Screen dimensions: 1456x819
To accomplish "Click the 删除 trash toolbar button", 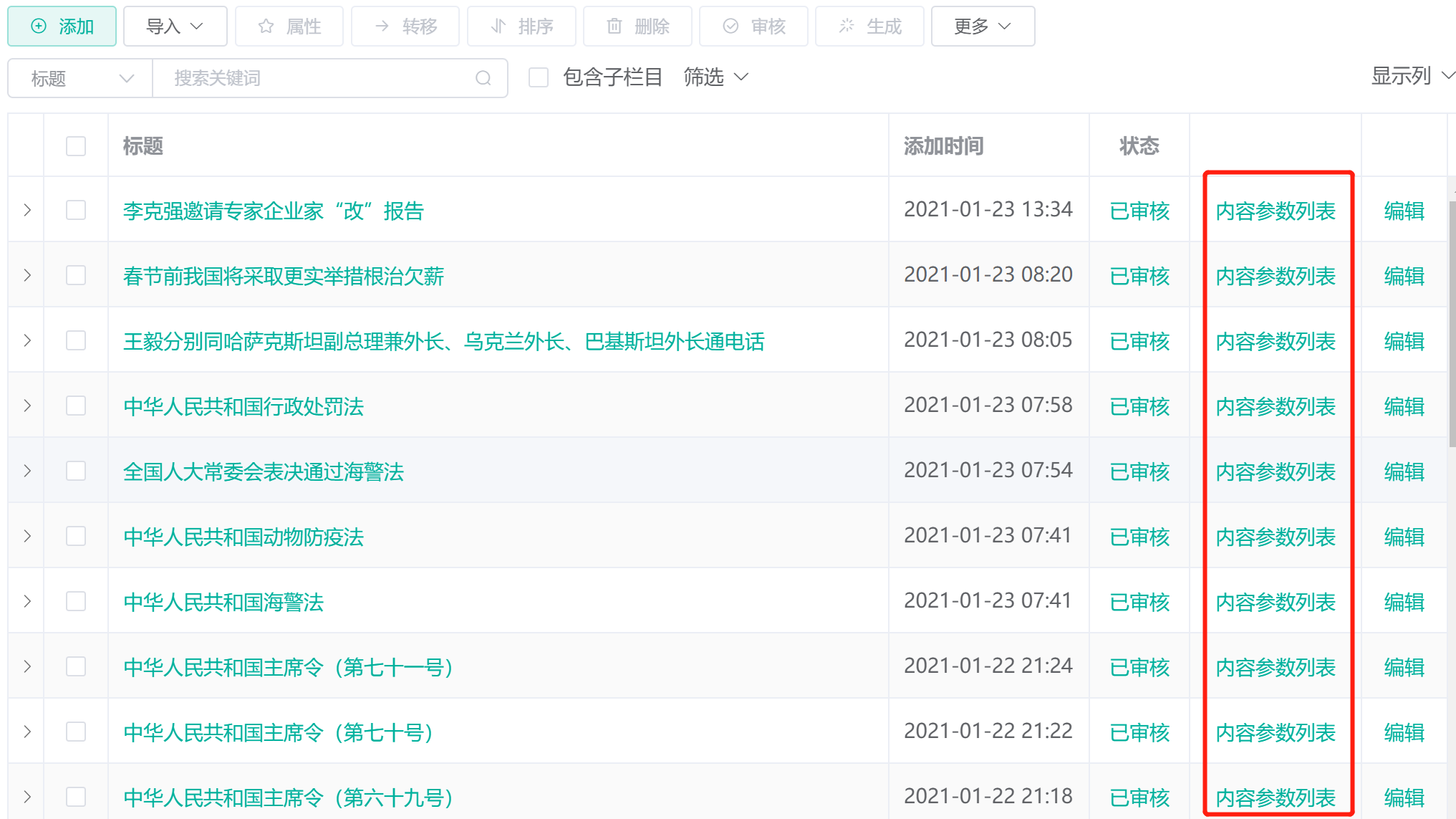I will click(637, 27).
